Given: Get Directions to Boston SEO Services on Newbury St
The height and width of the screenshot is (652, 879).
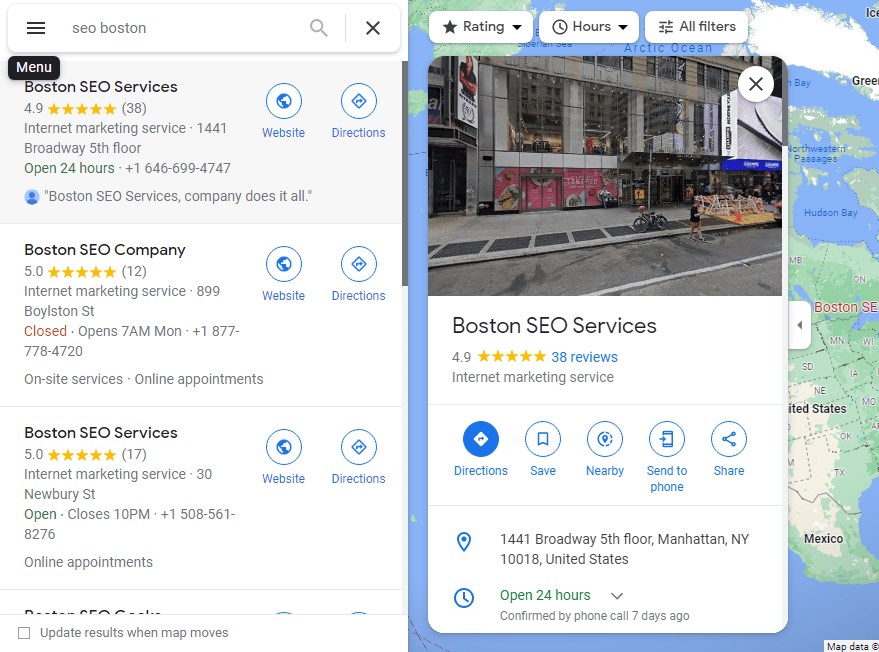Looking at the screenshot, I should tap(359, 457).
